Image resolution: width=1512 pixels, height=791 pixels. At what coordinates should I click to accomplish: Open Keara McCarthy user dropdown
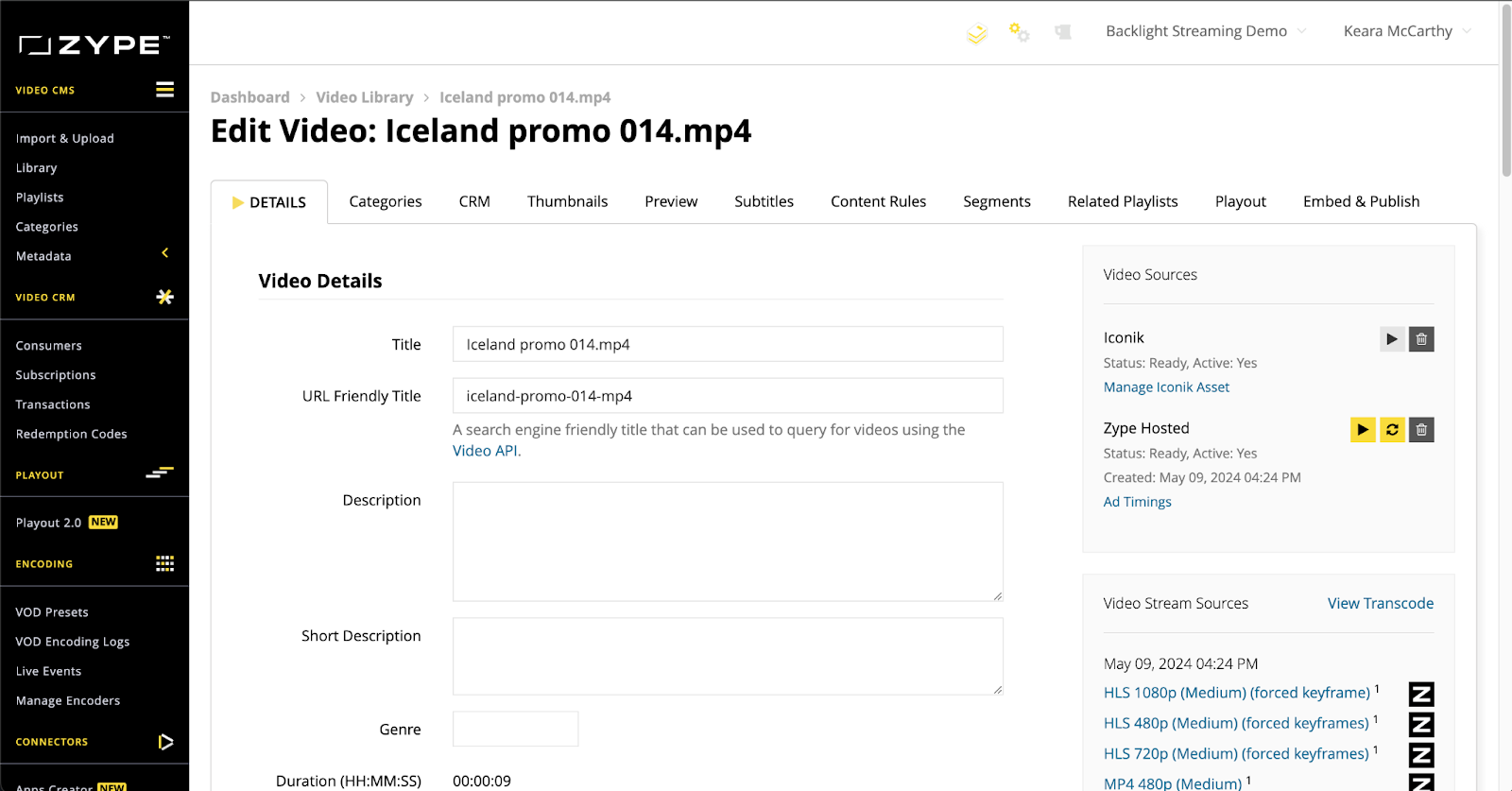(1407, 31)
